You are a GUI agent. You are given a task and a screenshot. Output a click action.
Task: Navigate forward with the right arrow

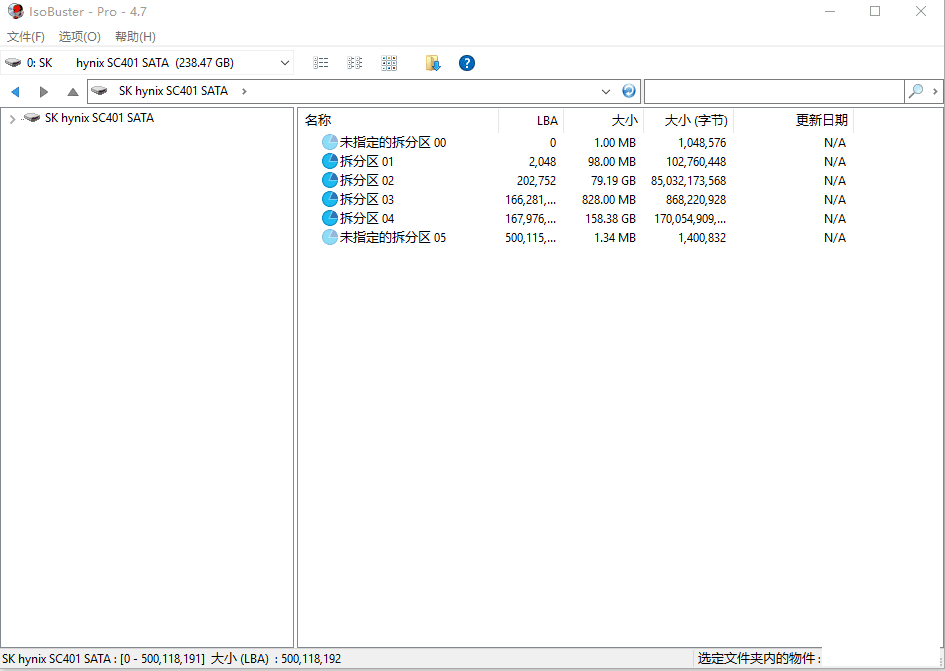[x=43, y=92]
